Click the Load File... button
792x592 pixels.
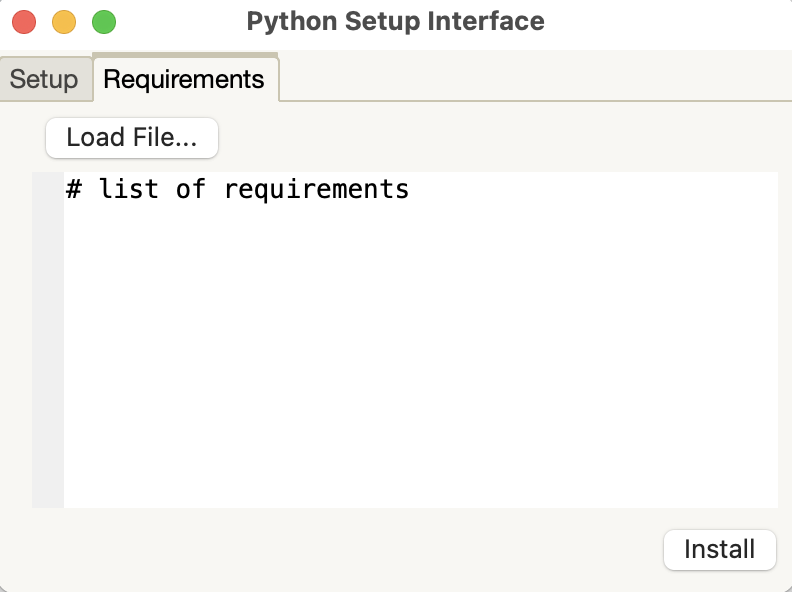pos(132,138)
